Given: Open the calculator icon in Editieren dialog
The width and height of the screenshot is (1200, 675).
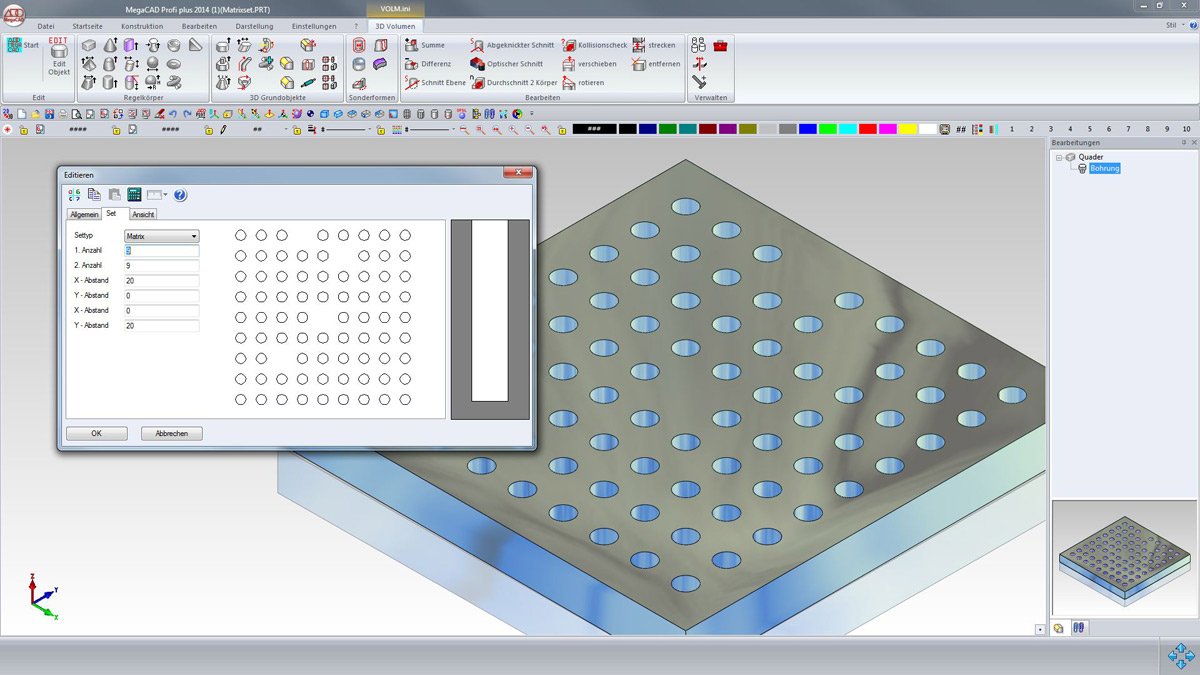Looking at the screenshot, I should pyautogui.click(x=133, y=195).
